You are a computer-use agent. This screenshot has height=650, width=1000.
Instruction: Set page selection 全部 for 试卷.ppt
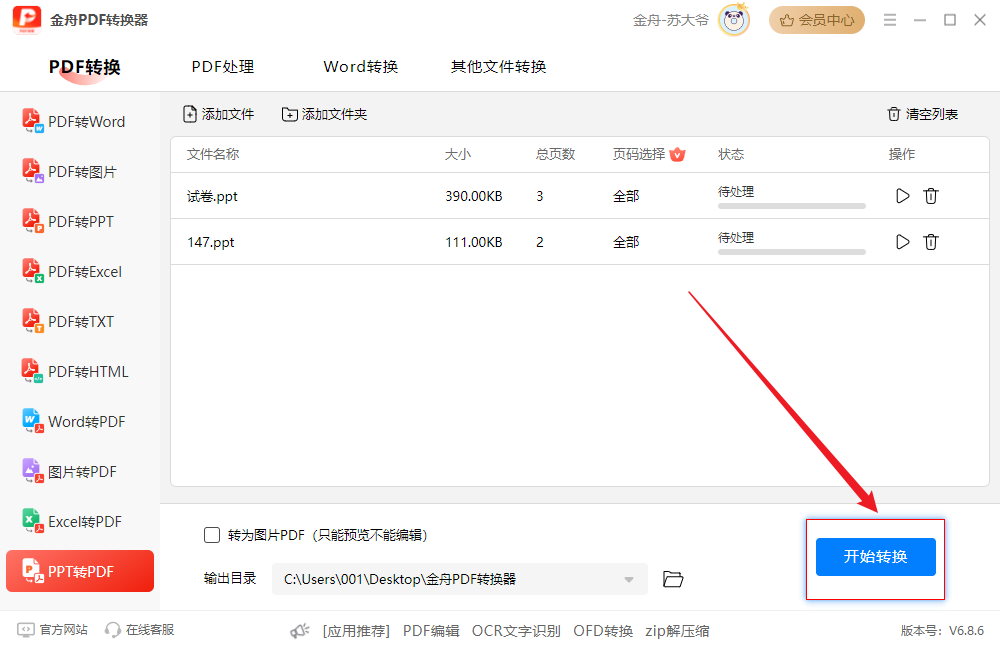click(626, 196)
